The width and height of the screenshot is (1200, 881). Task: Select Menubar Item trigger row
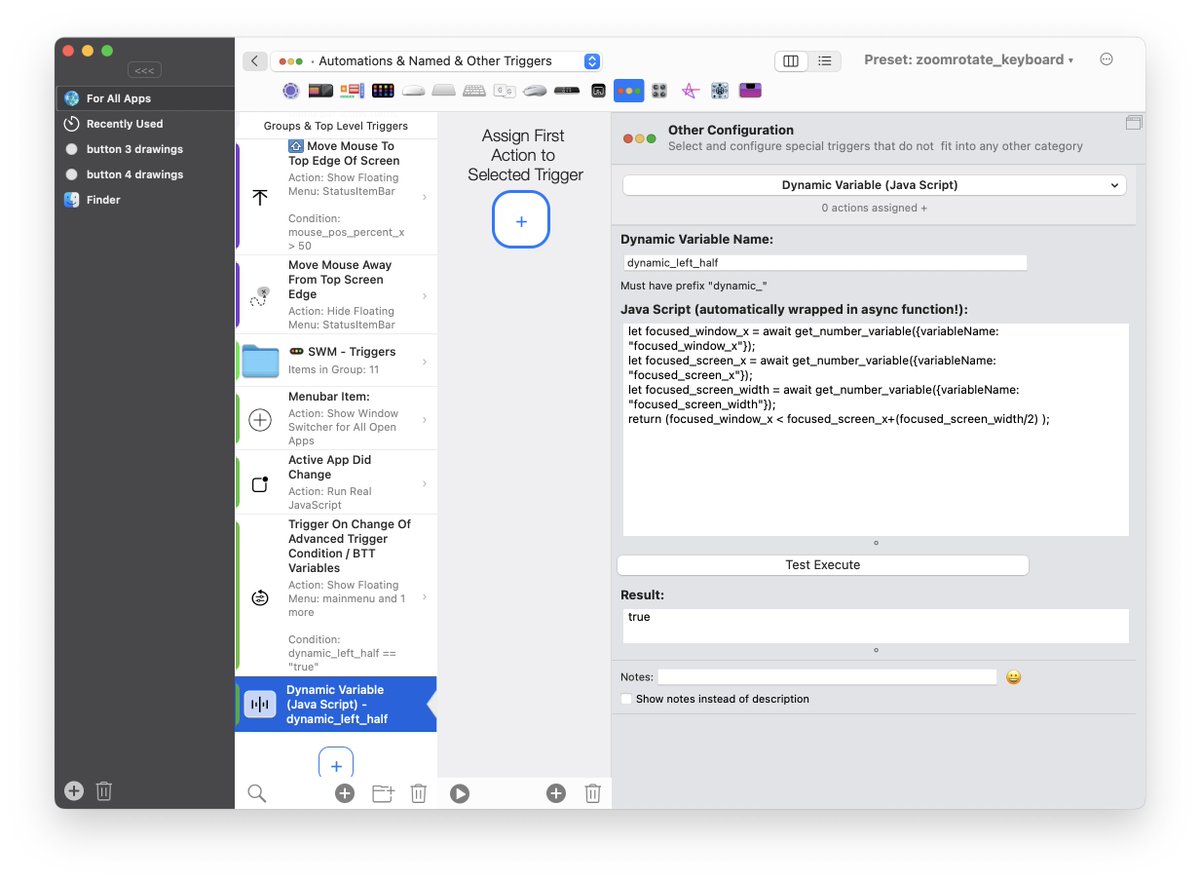tap(336, 419)
